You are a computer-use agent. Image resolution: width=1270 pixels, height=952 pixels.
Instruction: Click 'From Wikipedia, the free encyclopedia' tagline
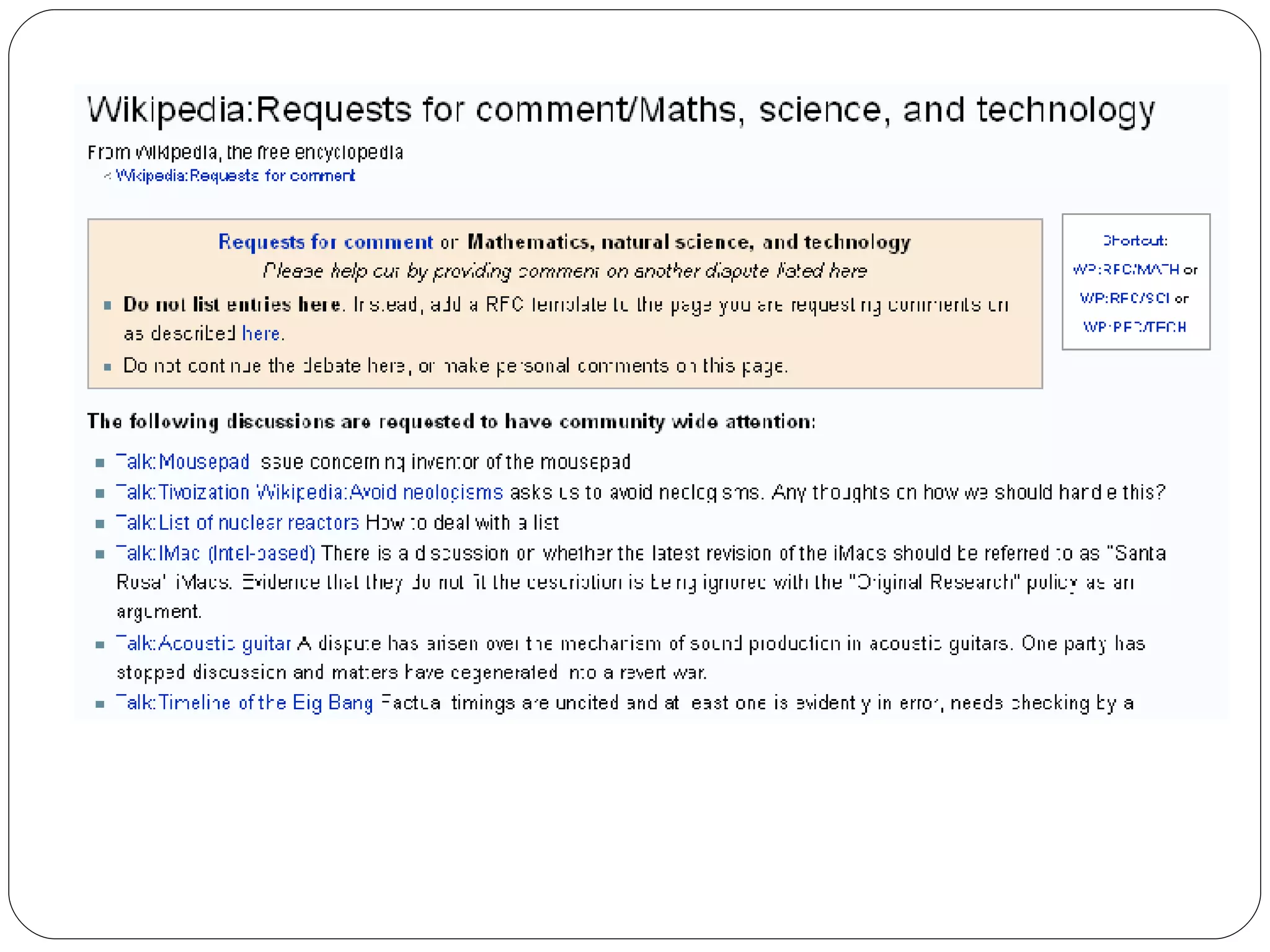[245, 152]
